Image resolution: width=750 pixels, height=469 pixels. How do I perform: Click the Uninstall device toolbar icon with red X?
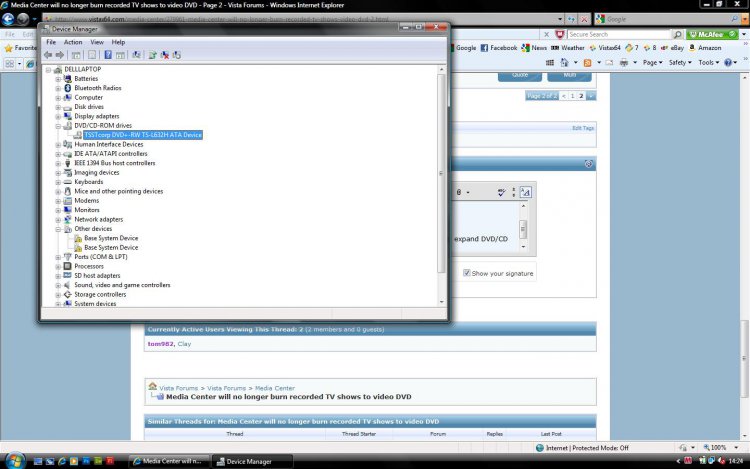pos(165,55)
